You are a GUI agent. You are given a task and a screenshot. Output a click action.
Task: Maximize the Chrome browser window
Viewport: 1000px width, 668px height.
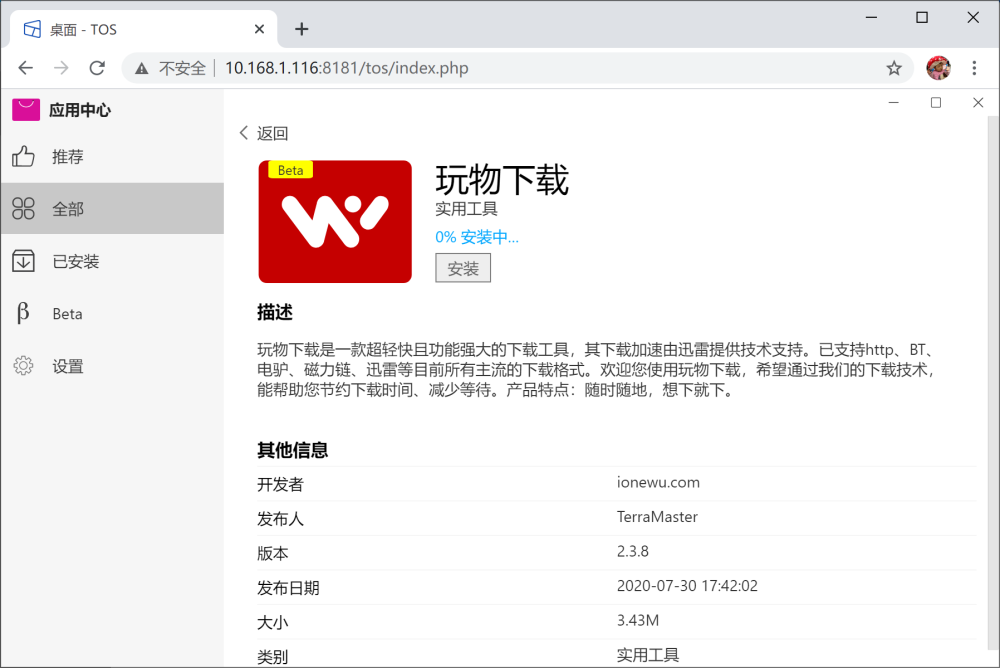(x=922, y=17)
